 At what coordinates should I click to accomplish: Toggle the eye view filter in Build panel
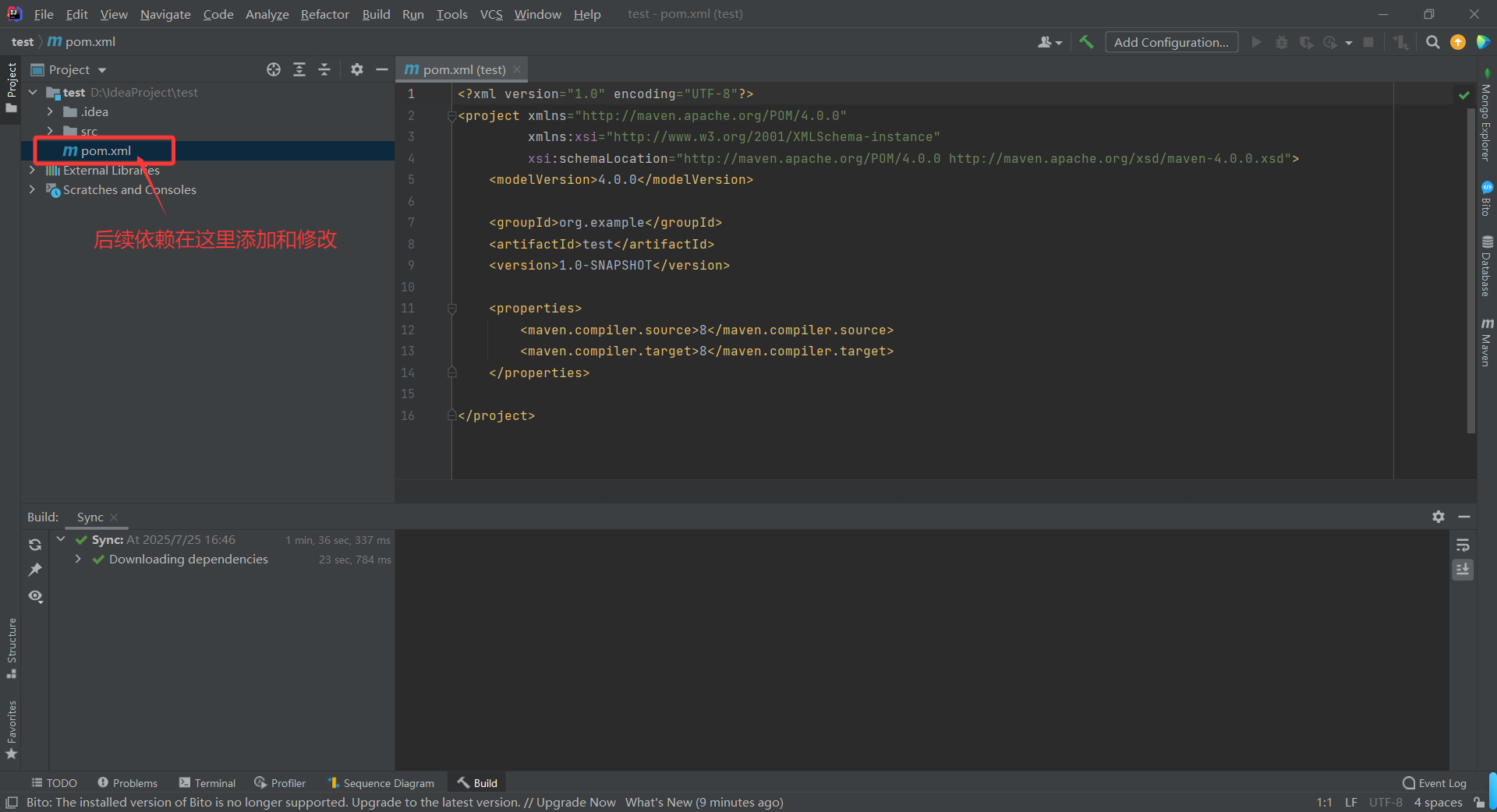(35, 596)
